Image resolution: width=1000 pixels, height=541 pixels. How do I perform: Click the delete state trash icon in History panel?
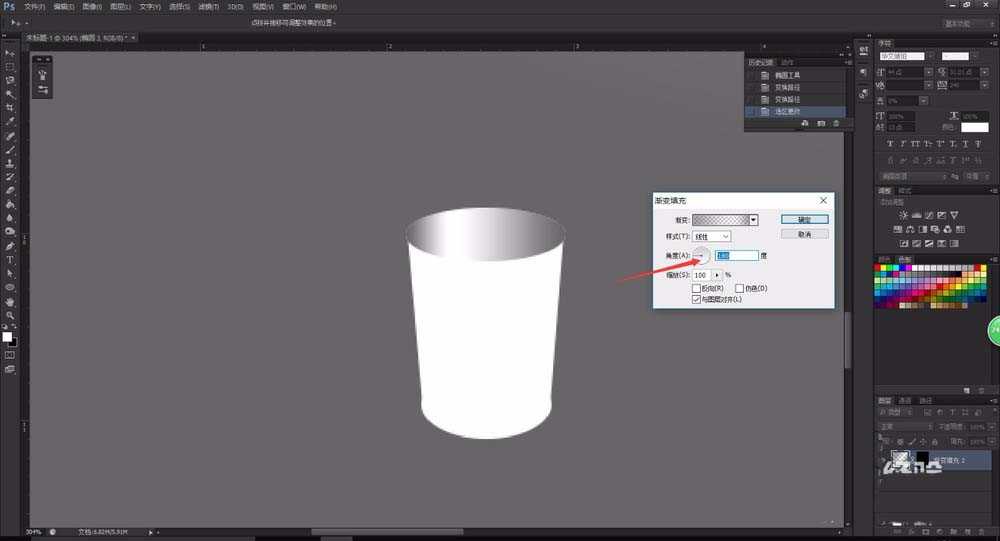[836, 123]
